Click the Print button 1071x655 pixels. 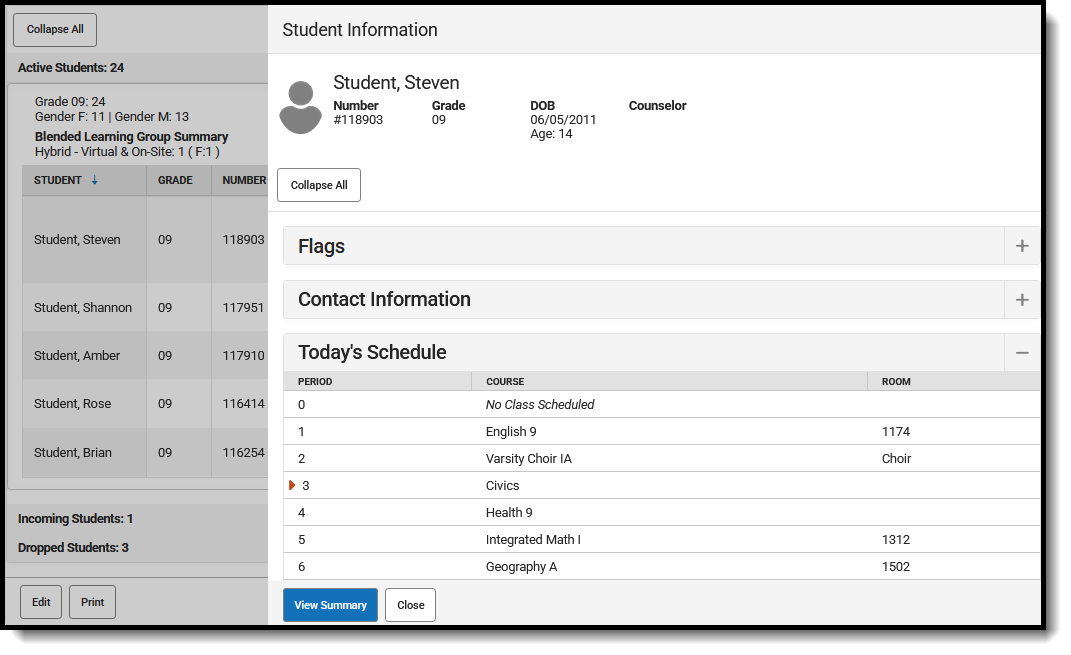pos(92,601)
